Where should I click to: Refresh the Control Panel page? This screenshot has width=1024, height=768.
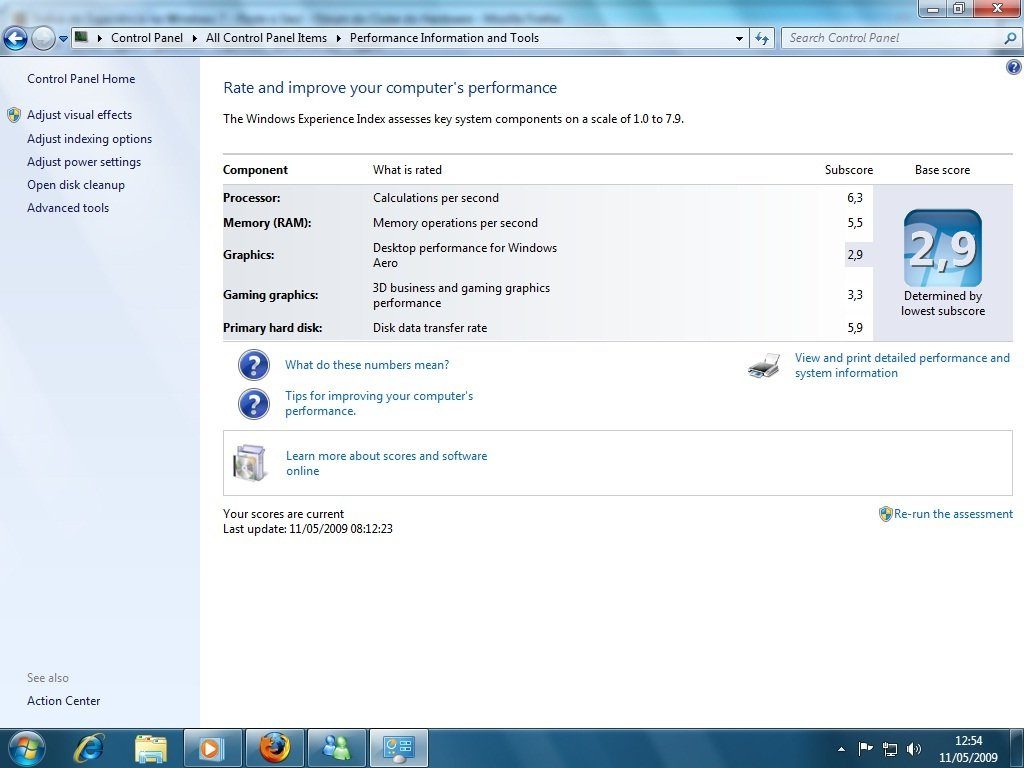tap(761, 39)
